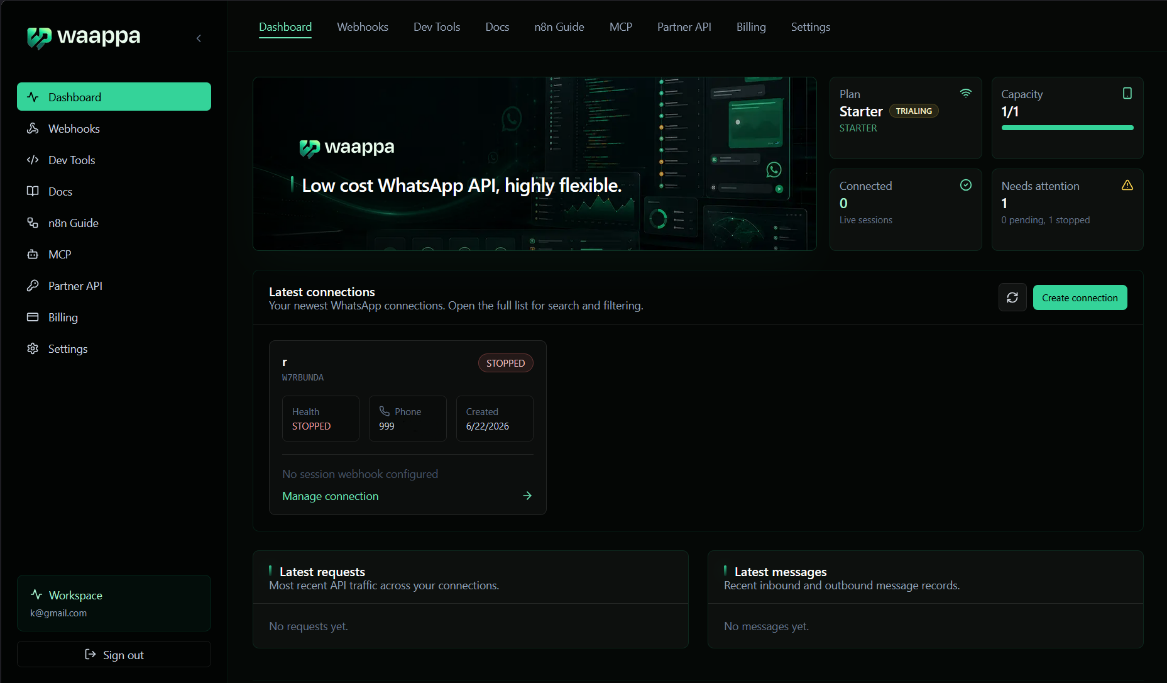Image resolution: width=1167 pixels, height=683 pixels.
Task: Open MCP from the sidebar label
Action: tap(60, 254)
